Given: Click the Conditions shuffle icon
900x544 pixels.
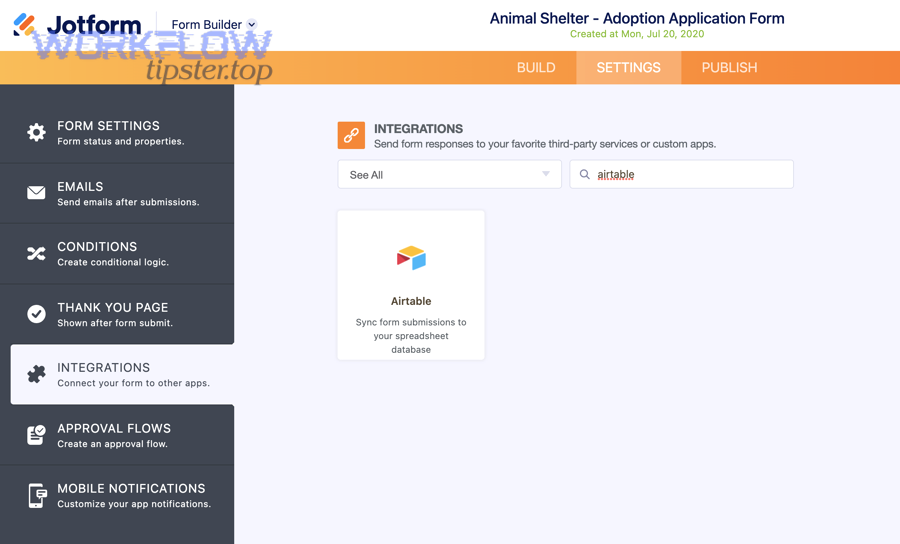Looking at the screenshot, I should [x=36, y=254].
